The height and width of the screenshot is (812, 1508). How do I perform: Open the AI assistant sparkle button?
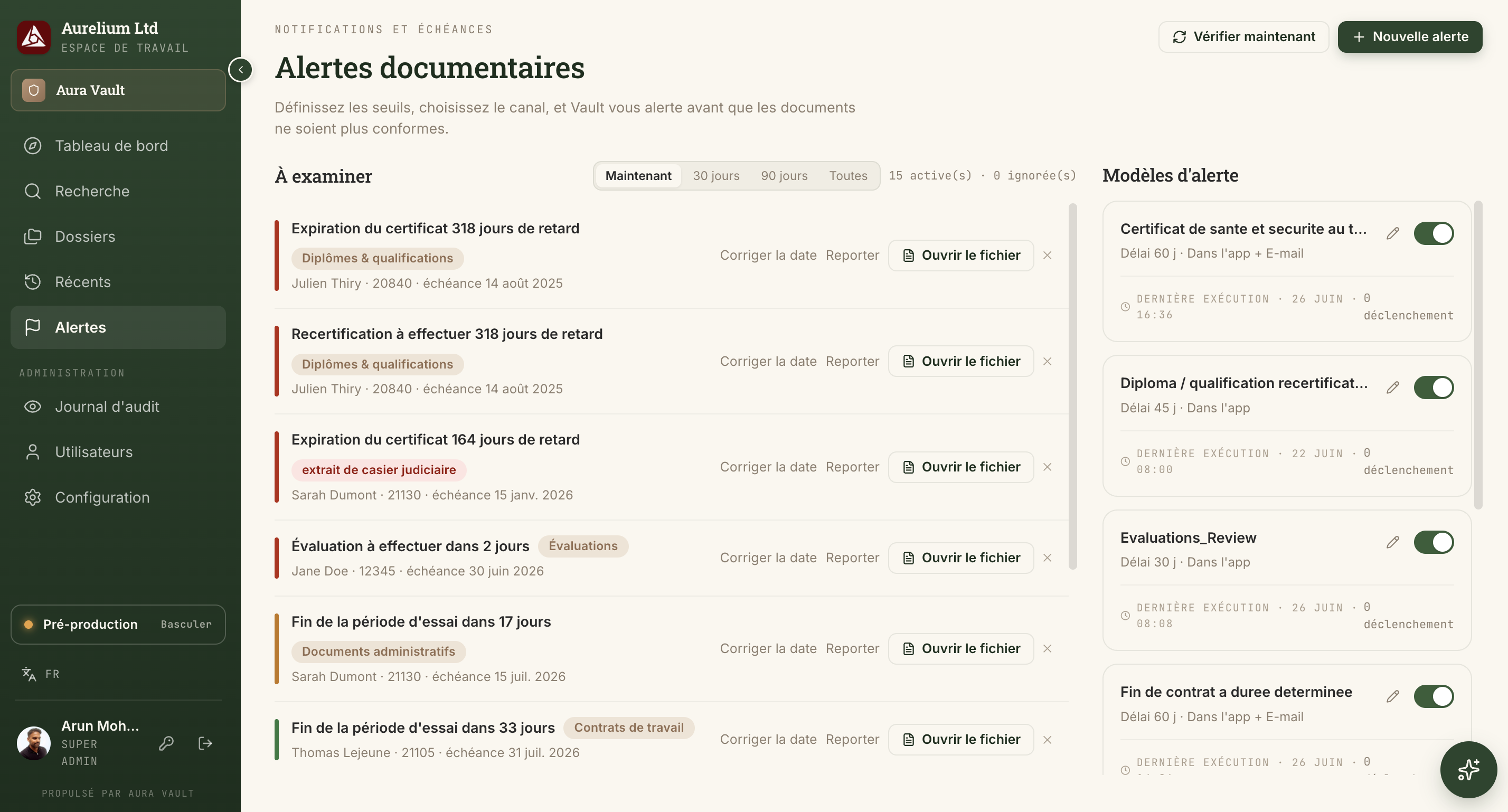click(x=1468, y=769)
